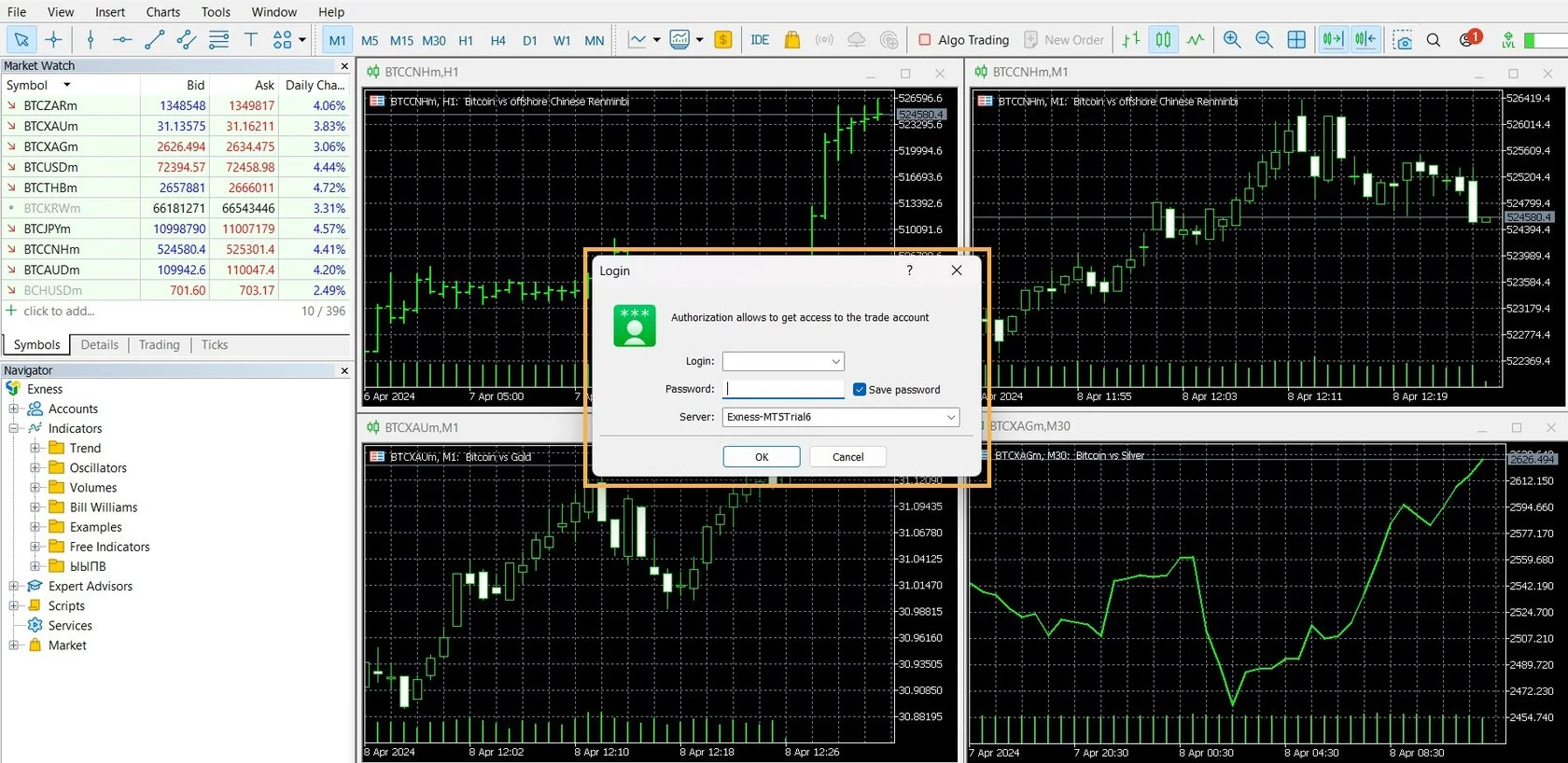
Task: Switch to bar chart display
Action: point(1131,39)
